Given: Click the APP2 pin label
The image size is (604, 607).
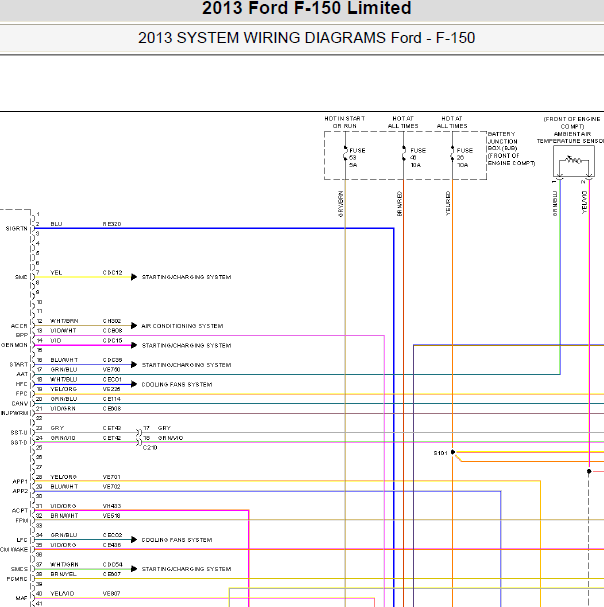Looking at the screenshot, I should [20, 491].
